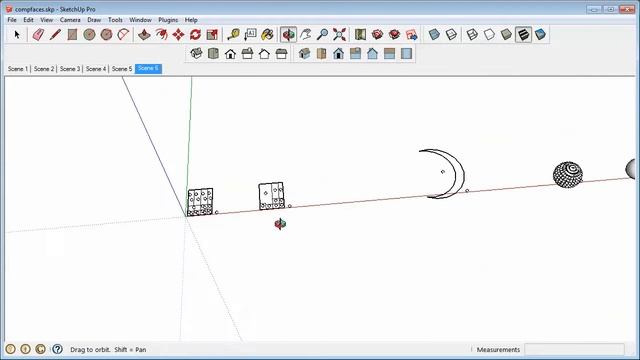
Task: Click the red icon with blue arrow
Action: coord(411,35)
